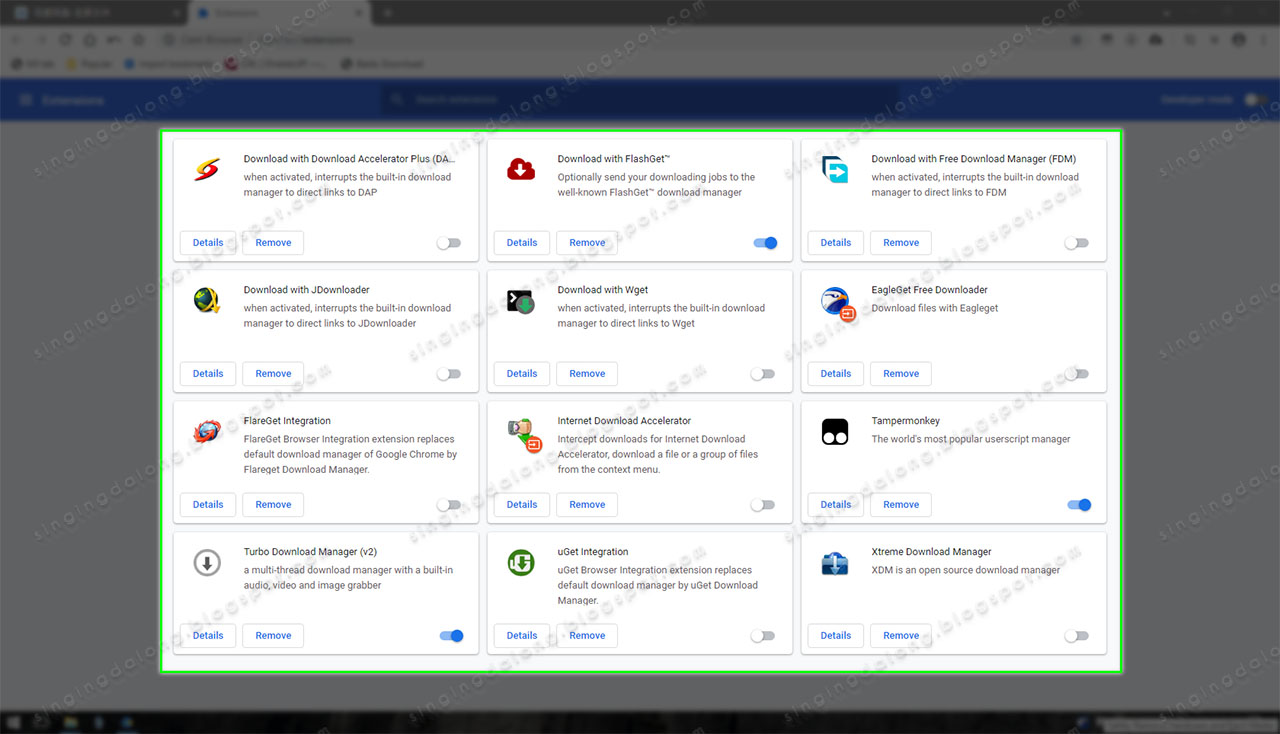This screenshot has width=1280, height=734.
Task: Remove the FlareGet Integration extension
Action: [x=273, y=505]
